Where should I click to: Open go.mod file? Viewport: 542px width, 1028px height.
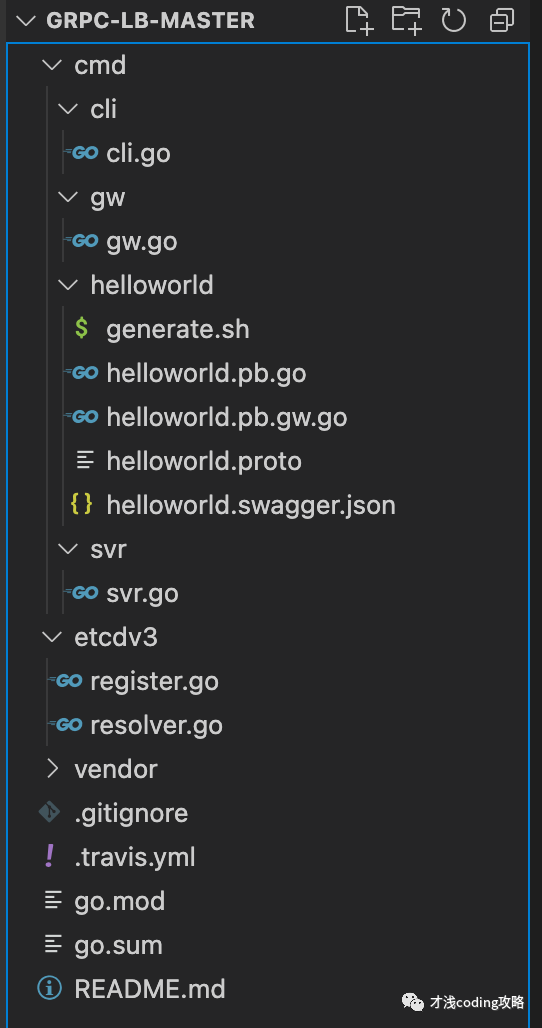click(x=120, y=901)
